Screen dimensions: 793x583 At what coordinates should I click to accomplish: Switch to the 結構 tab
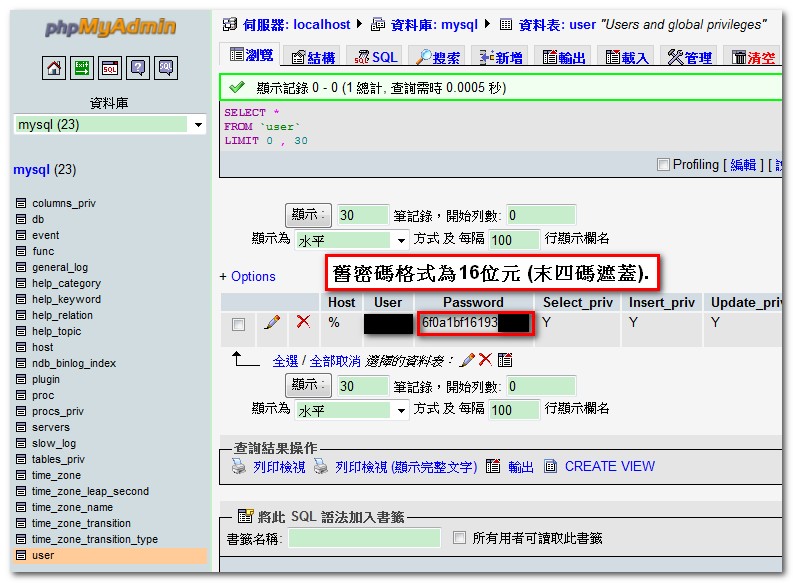pos(312,57)
